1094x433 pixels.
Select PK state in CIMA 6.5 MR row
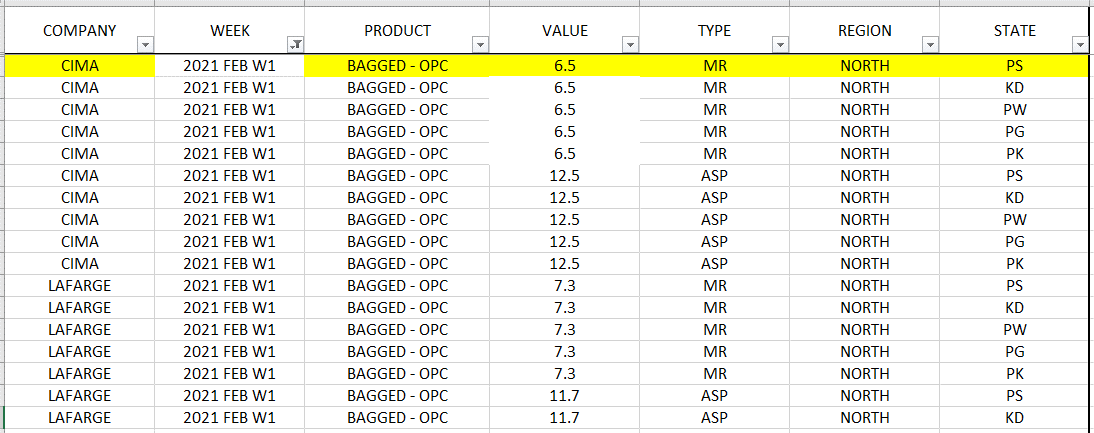(x=1014, y=154)
